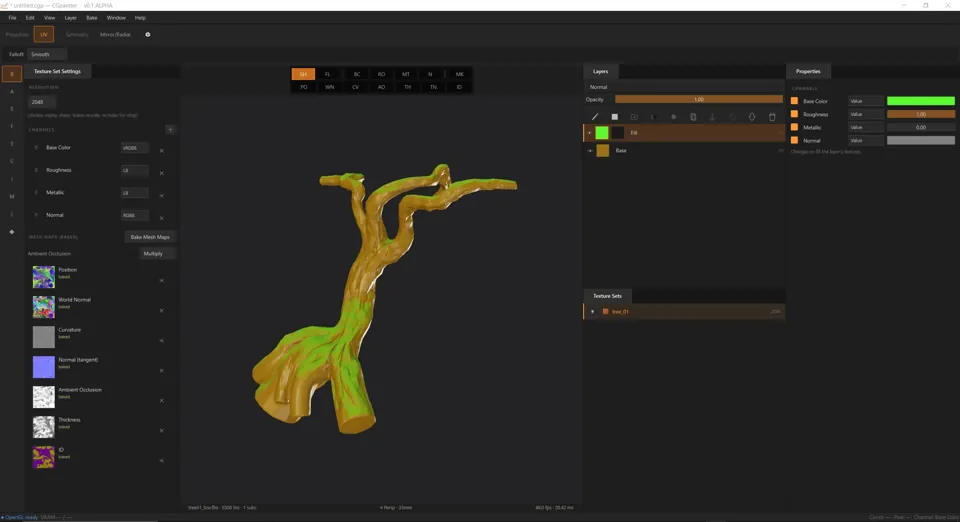This screenshot has width=960, height=522.
Task: Select the M tool in the left sidebar
Action: pyautogui.click(x=12, y=196)
